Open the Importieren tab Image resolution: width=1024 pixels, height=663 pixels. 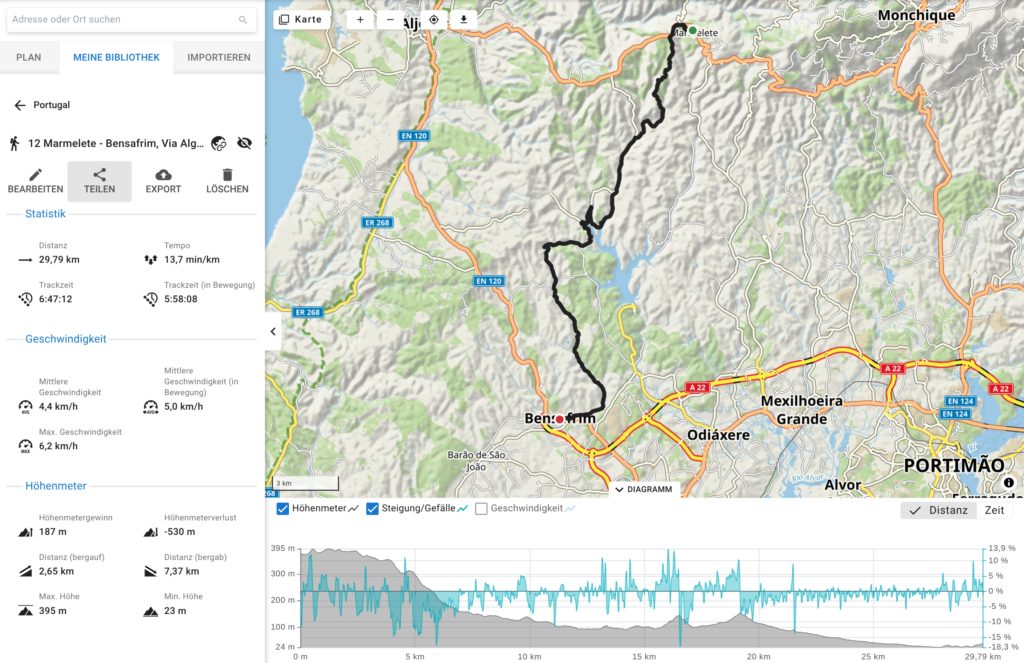(219, 57)
